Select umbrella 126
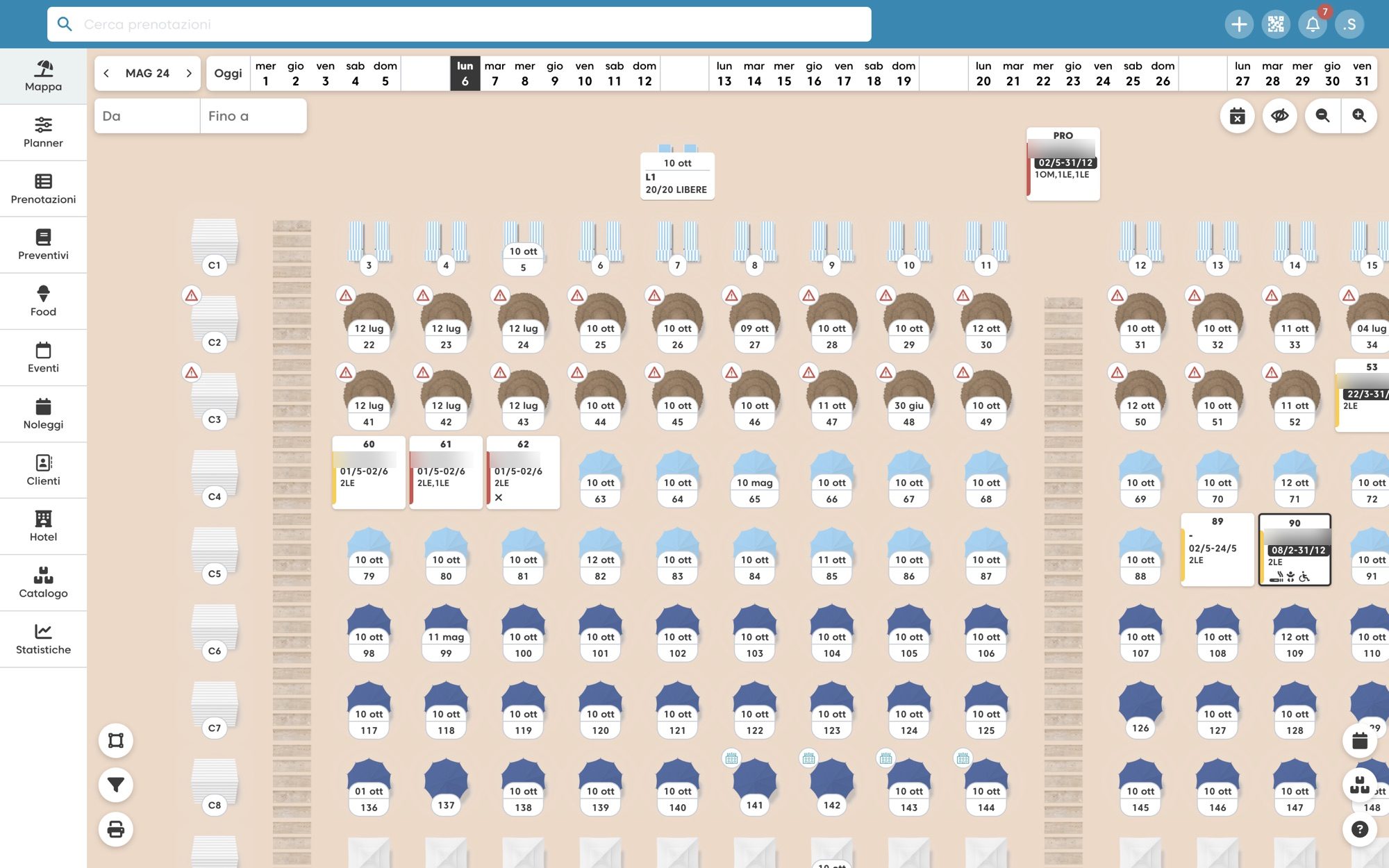The width and height of the screenshot is (1389, 868). click(x=1140, y=710)
